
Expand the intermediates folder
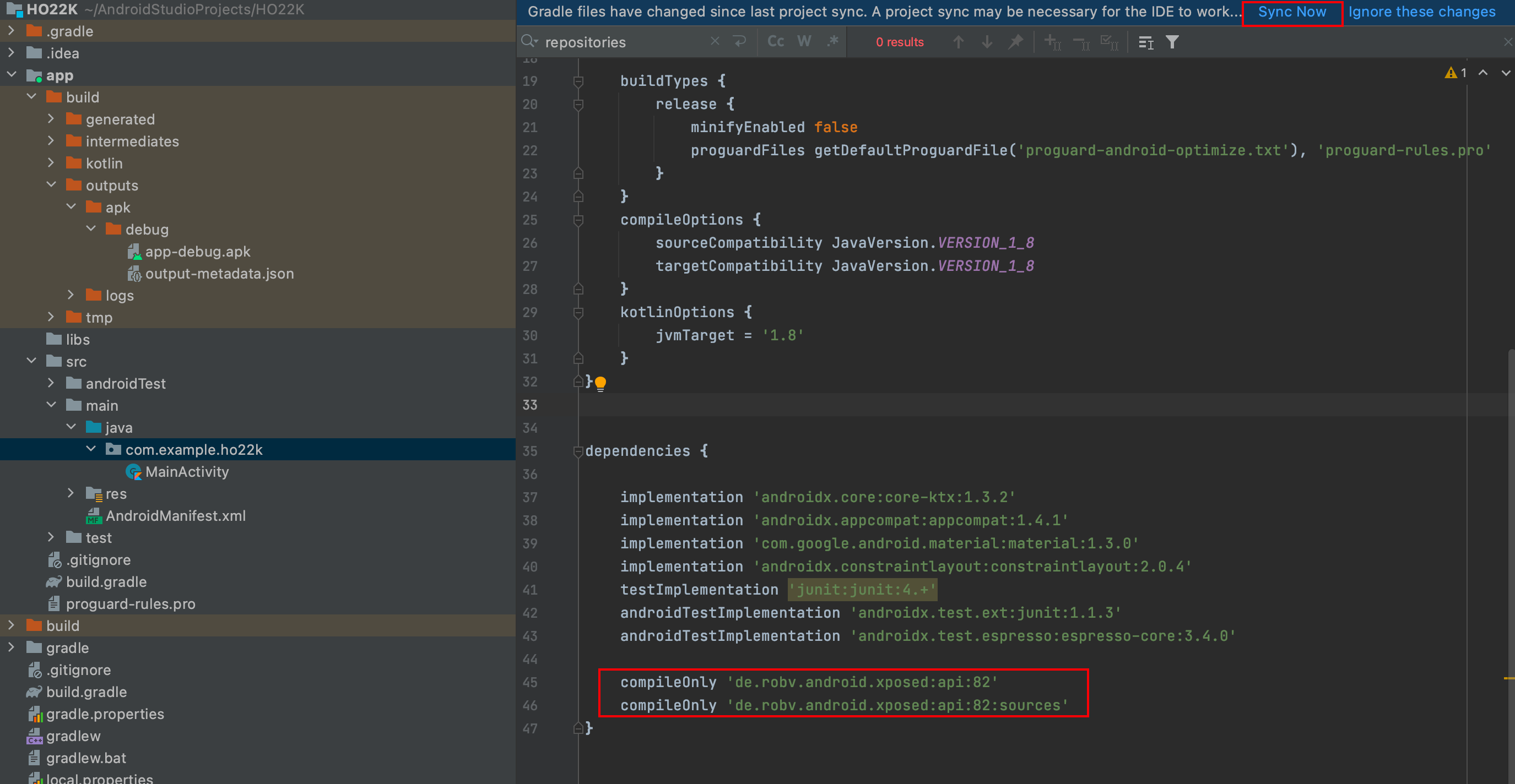pos(51,141)
